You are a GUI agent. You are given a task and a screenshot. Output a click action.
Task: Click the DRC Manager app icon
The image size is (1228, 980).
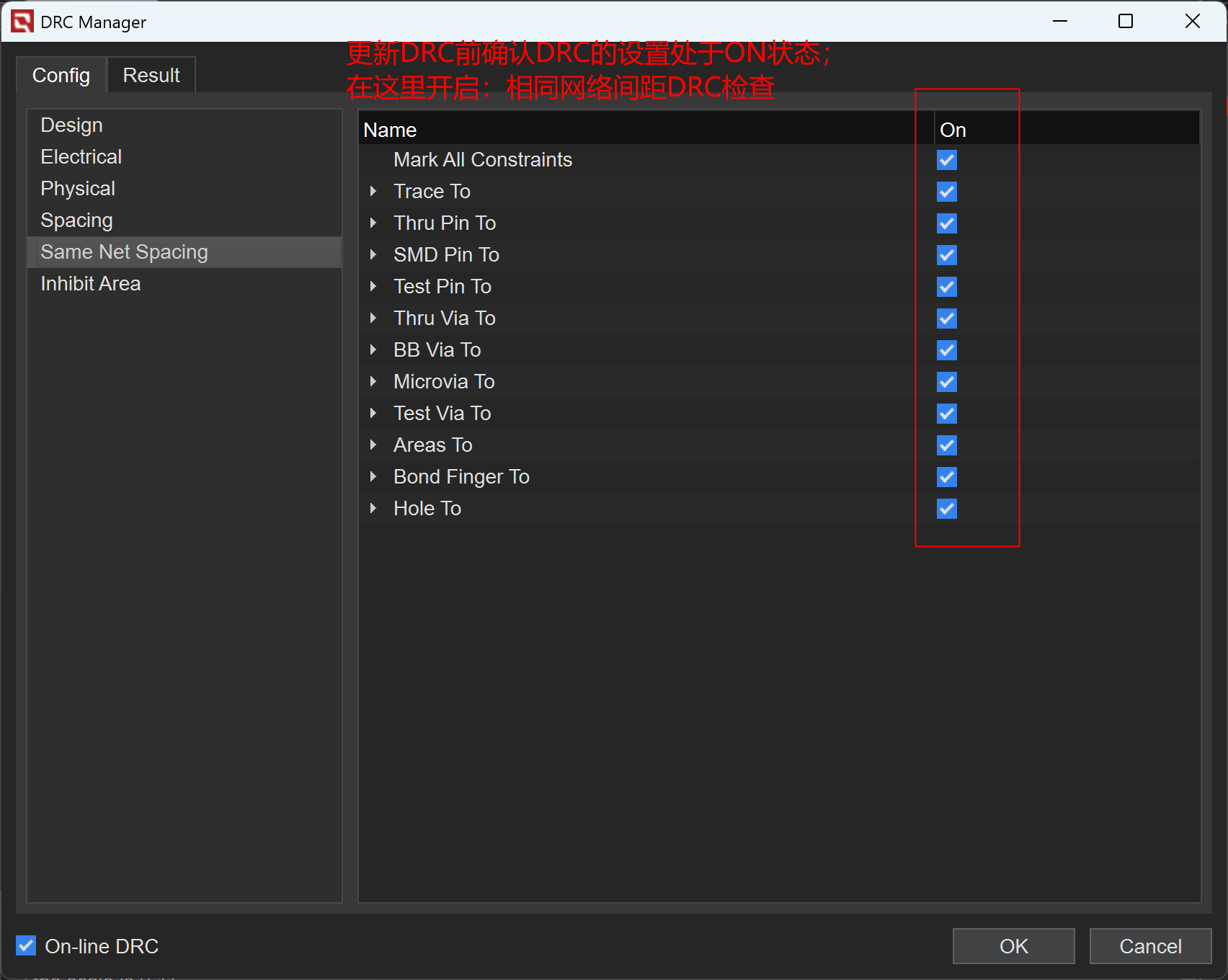tap(22, 22)
